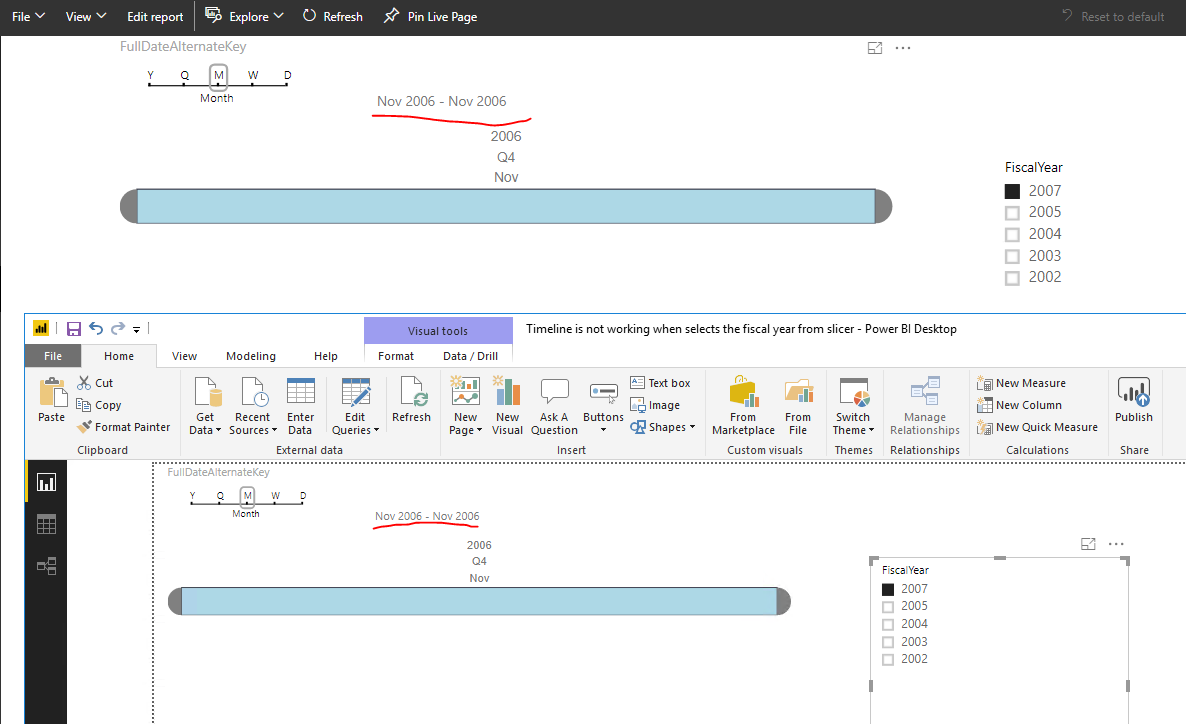The height and width of the screenshot is (724, 1186).
Task: Open the File dropdown in the top dark bar
Action: [x=29, y=17]
